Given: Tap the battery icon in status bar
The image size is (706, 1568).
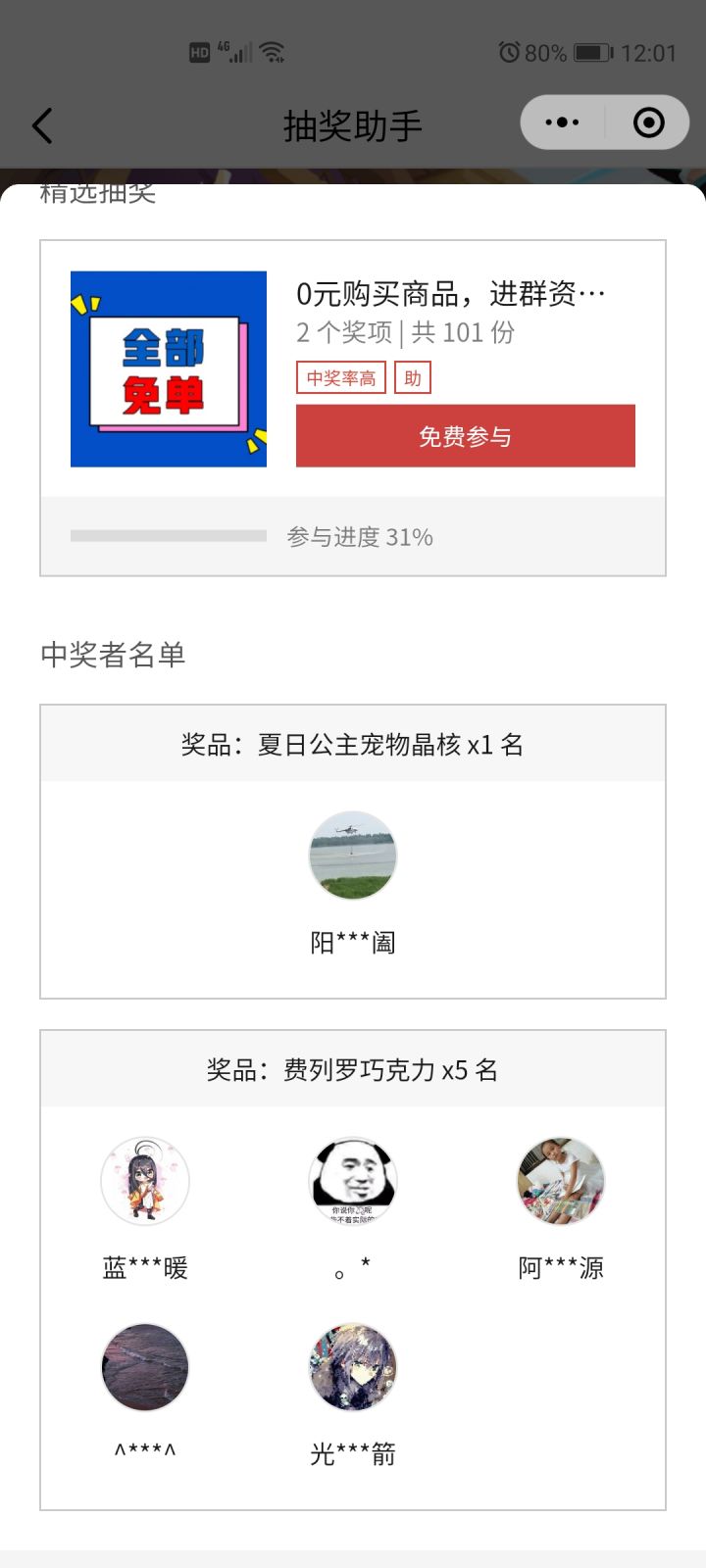Looking at the screenshot, I should click(x=593, y=52).
